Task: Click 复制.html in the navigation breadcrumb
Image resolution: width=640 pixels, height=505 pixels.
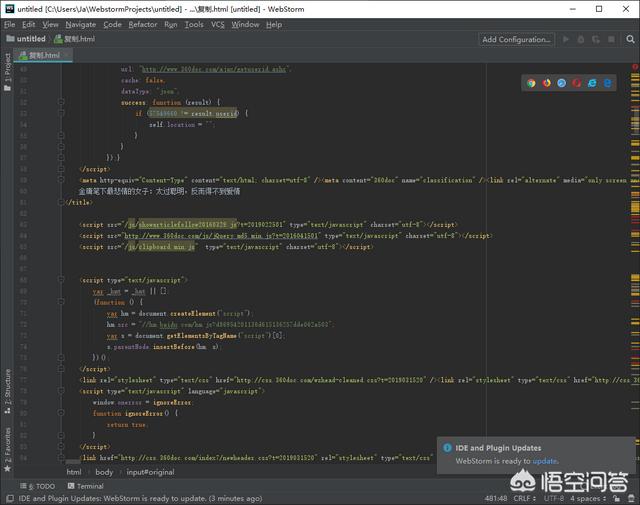Action: point(79,39)
